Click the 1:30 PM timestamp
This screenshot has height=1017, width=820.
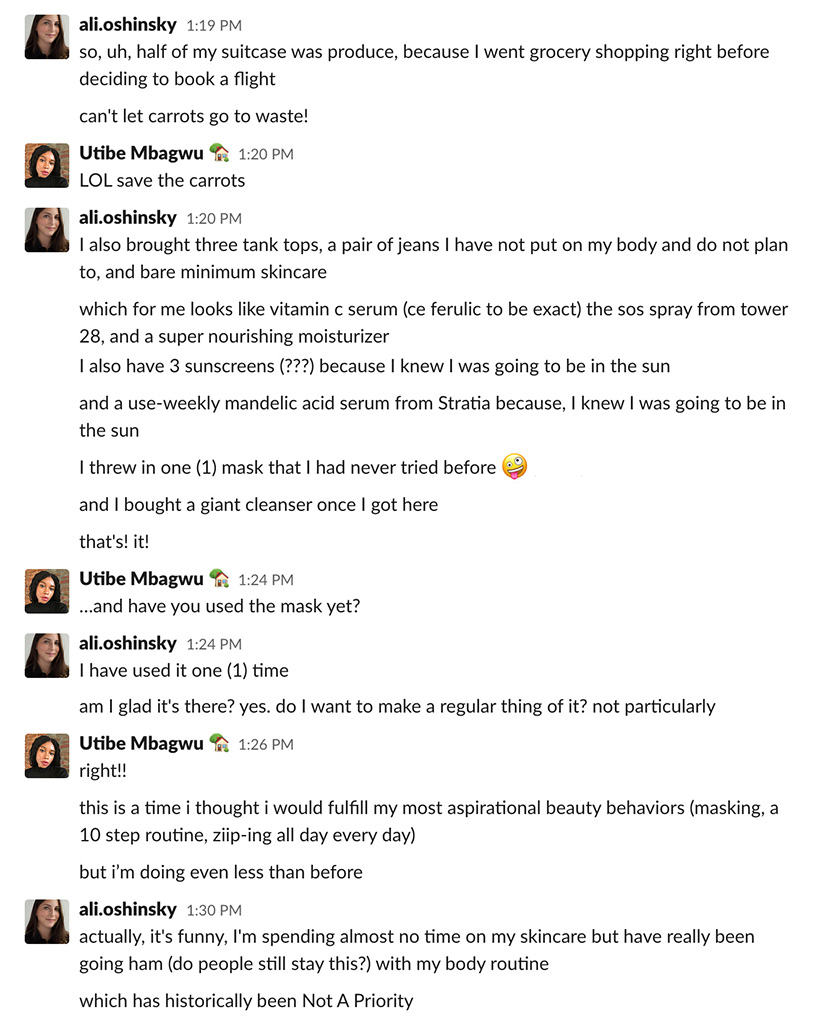click(x=214, y=910)
